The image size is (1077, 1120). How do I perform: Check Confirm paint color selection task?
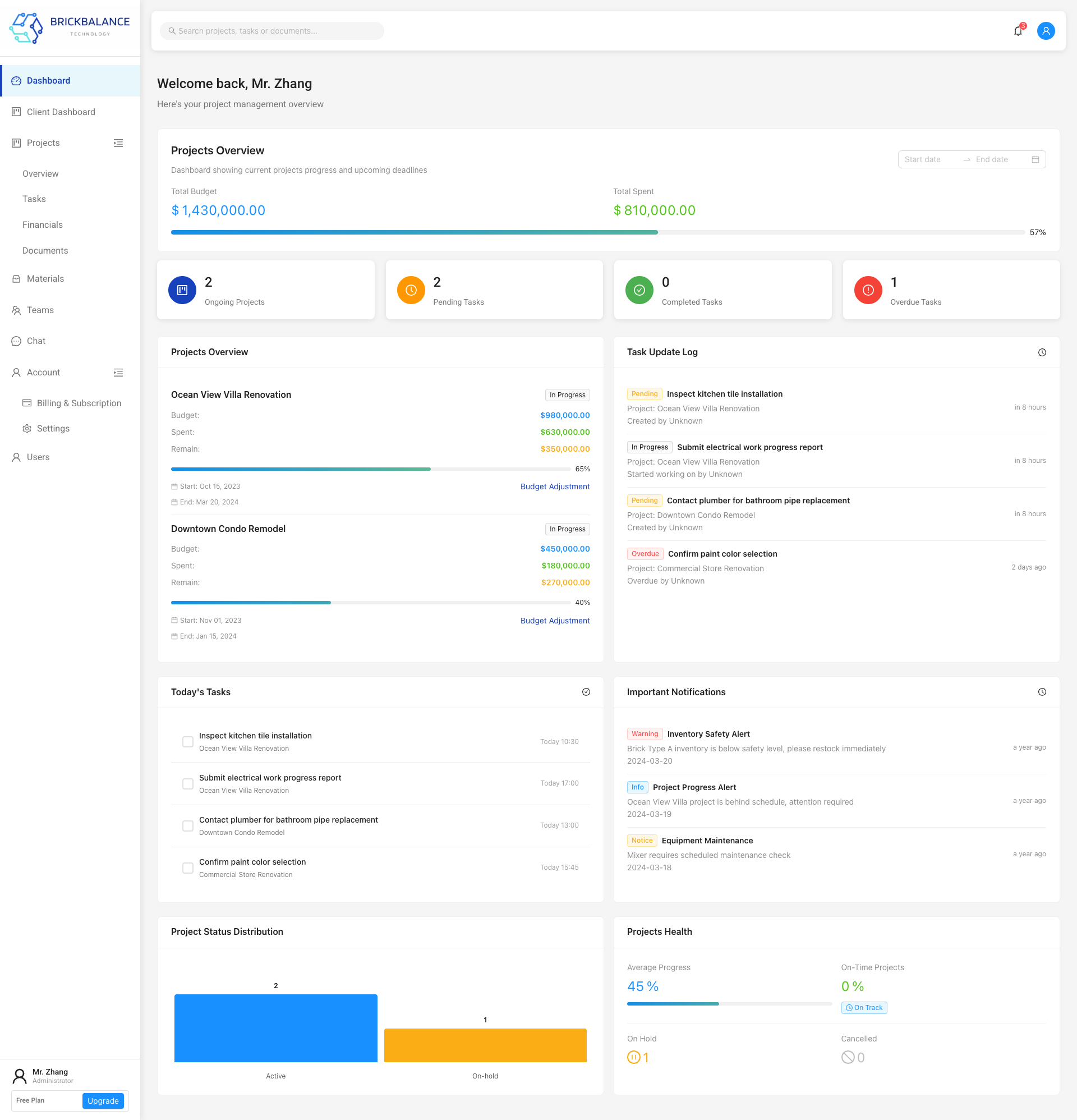point(187,868)
